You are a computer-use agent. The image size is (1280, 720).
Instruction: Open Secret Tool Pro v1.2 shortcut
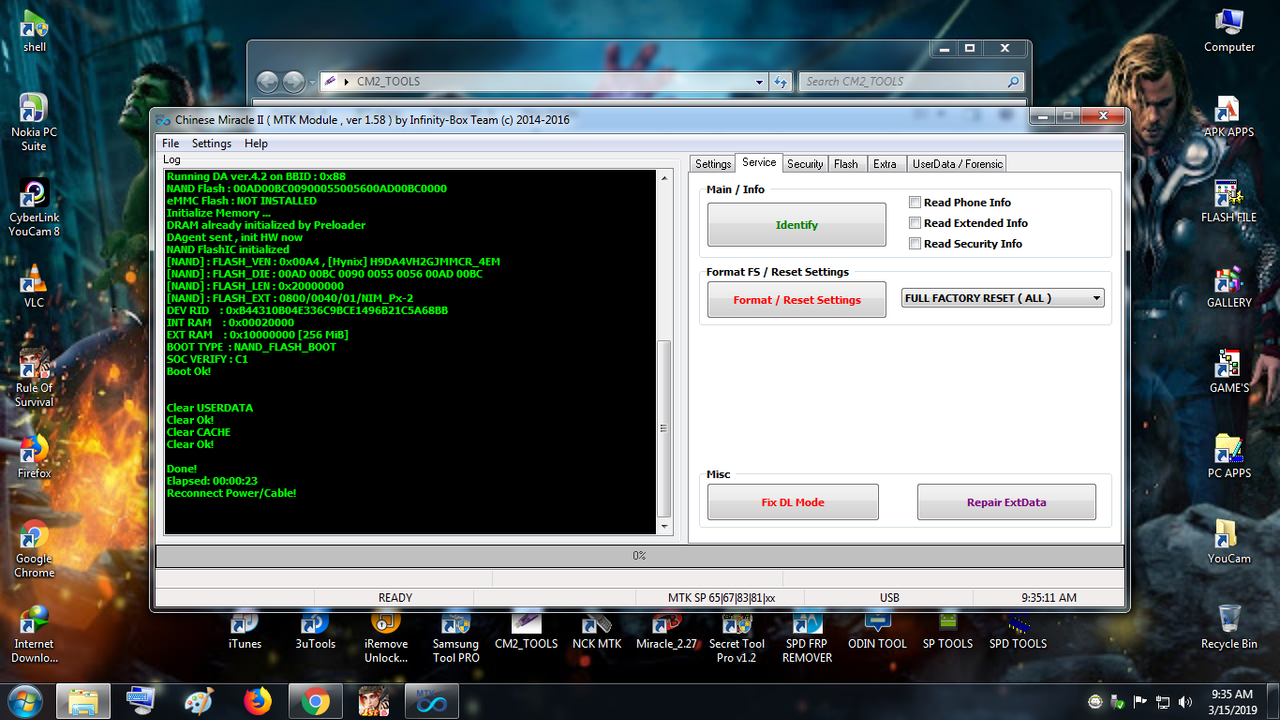737,637
